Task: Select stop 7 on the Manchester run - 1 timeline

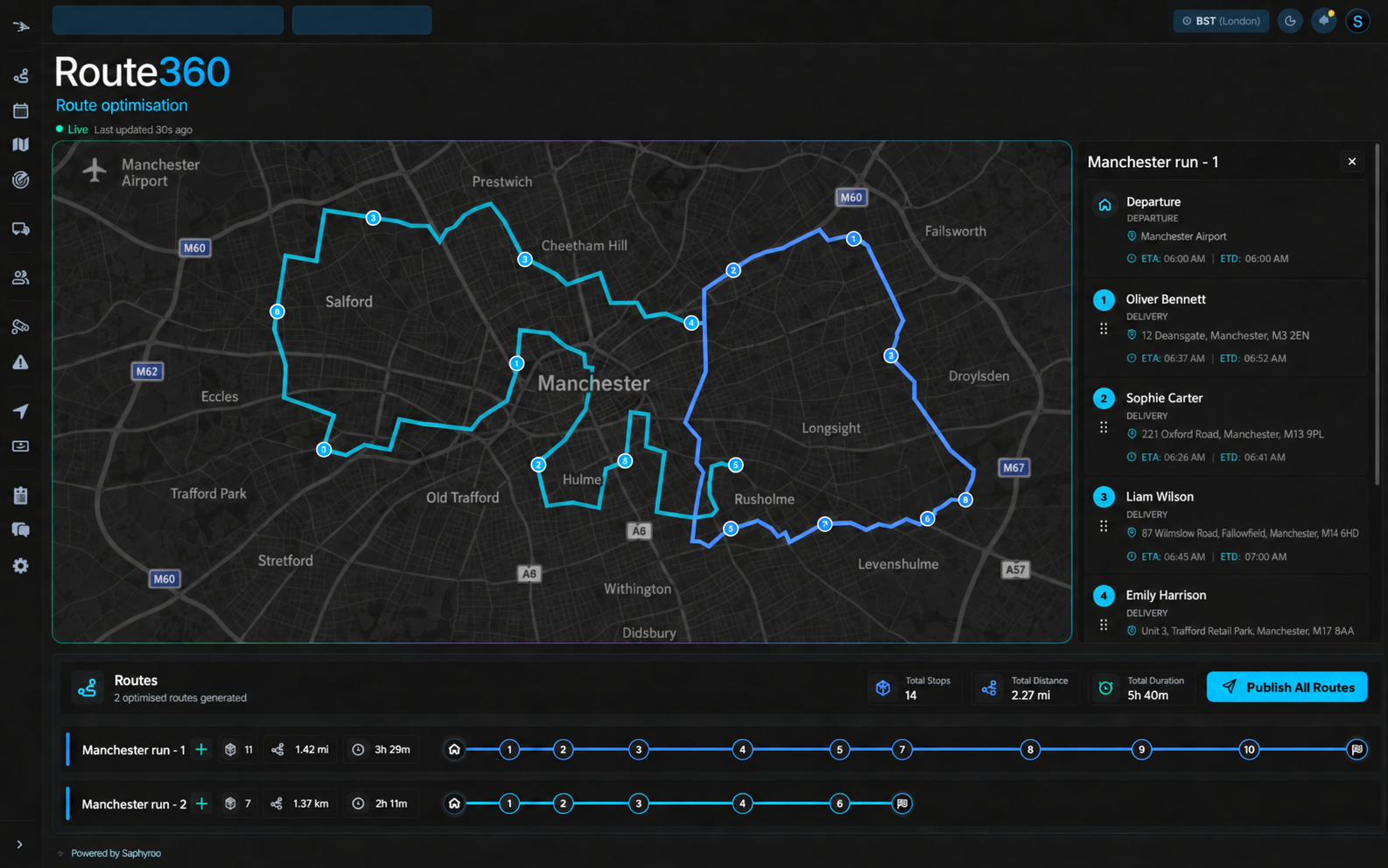Action: [902, 750]
